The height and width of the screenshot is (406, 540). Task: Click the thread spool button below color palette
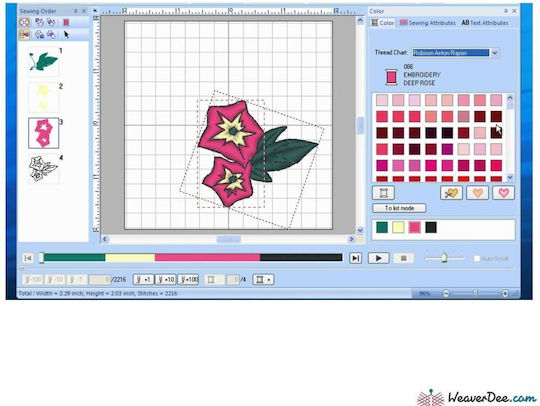coord(383,193)
